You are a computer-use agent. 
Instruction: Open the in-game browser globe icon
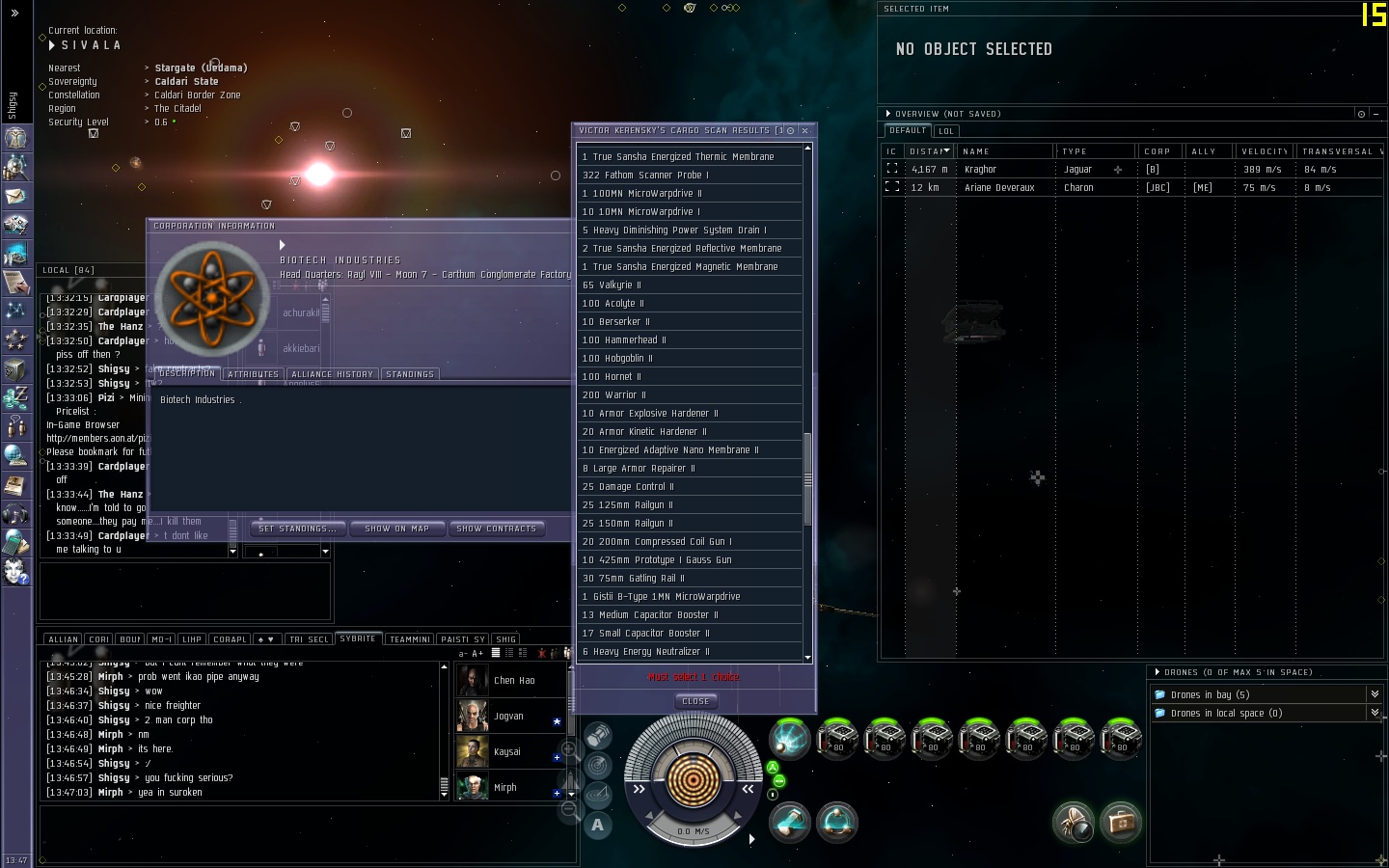(15, 455)
